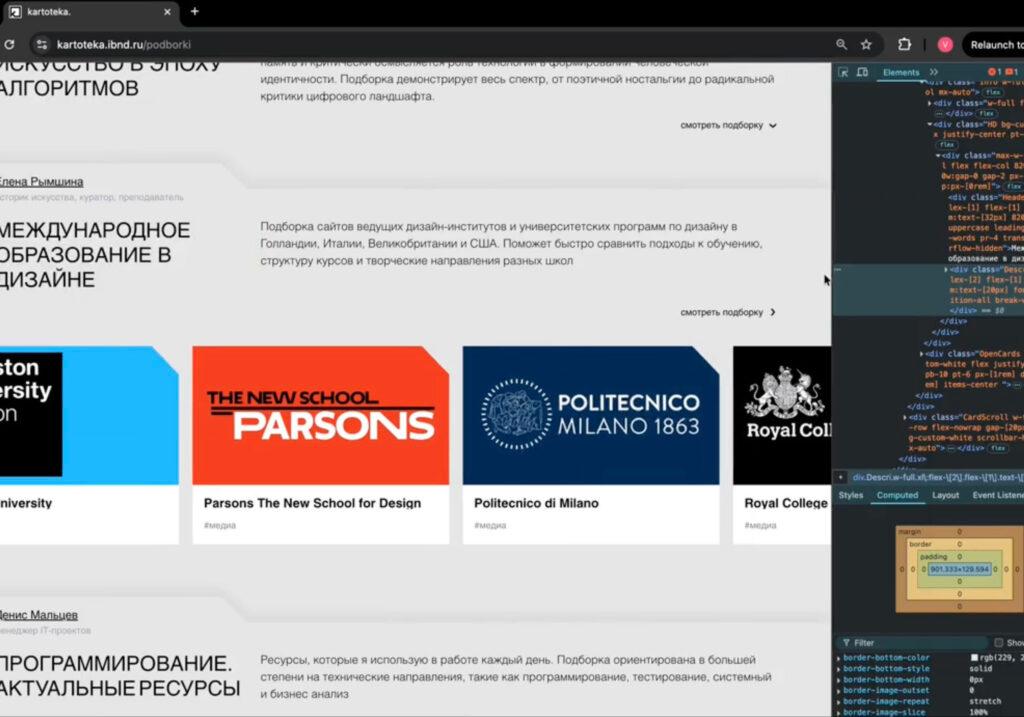Click the margin label in the box model
Image resolution: width=1024 pixels, height=717 pixels.
(909, 532)
